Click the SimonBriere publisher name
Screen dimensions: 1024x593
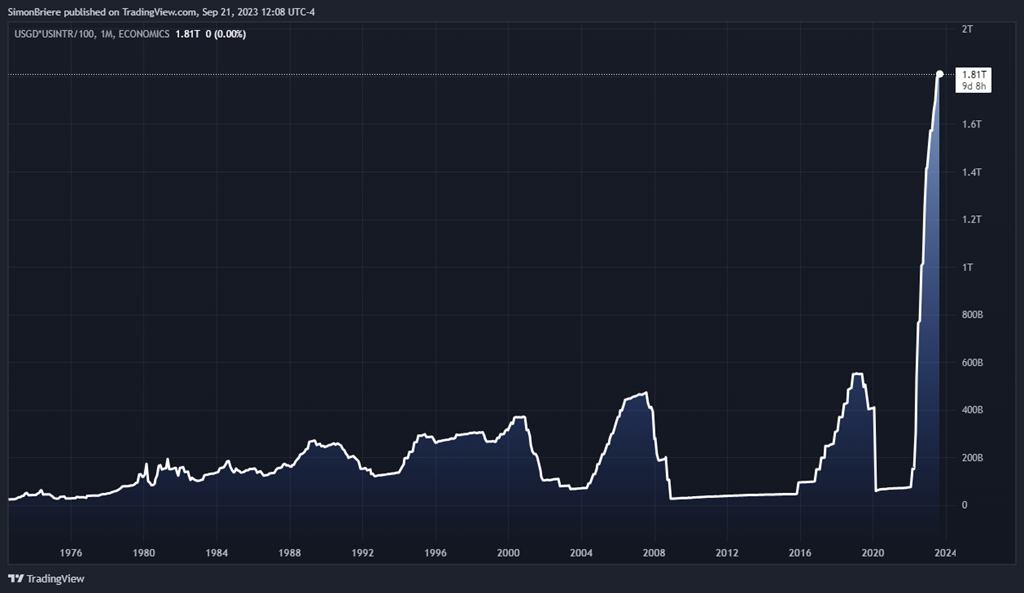point(37,10)
